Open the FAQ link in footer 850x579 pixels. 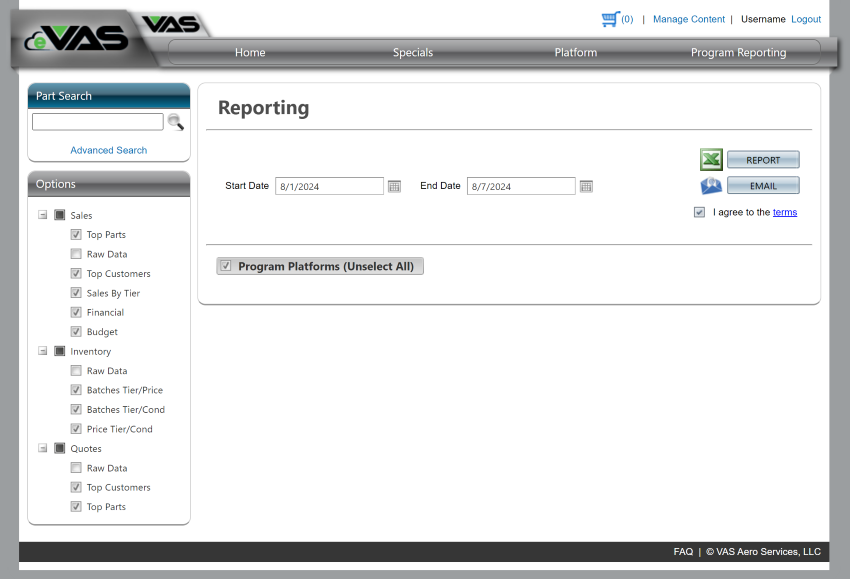pyautogui.click(x=683, y=551)
